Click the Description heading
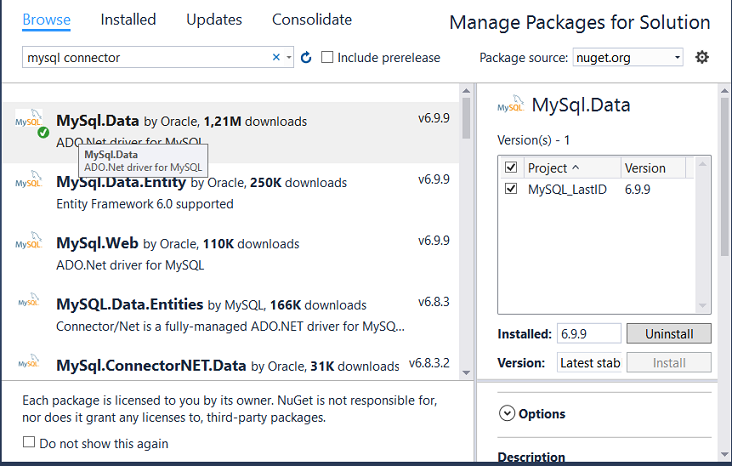732x466 pixels. (531, 457)
